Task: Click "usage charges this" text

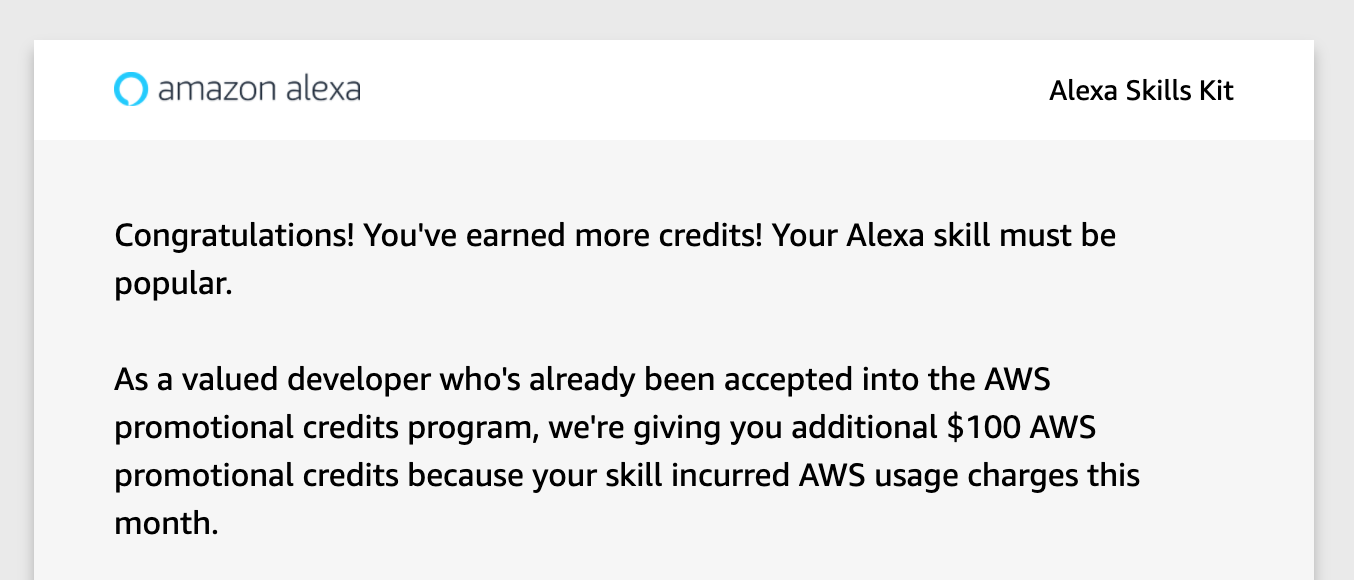Action: tap(1007, 475)
